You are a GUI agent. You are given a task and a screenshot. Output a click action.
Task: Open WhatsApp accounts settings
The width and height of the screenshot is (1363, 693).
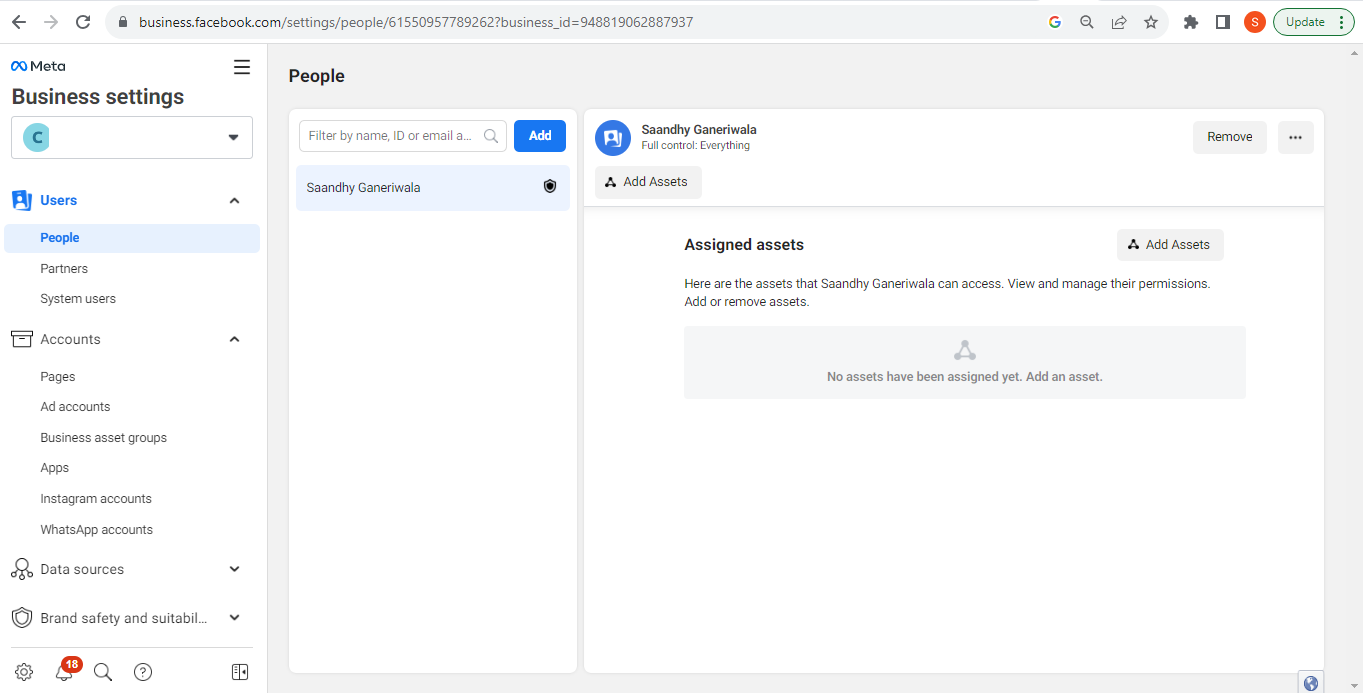click(97, 530)
